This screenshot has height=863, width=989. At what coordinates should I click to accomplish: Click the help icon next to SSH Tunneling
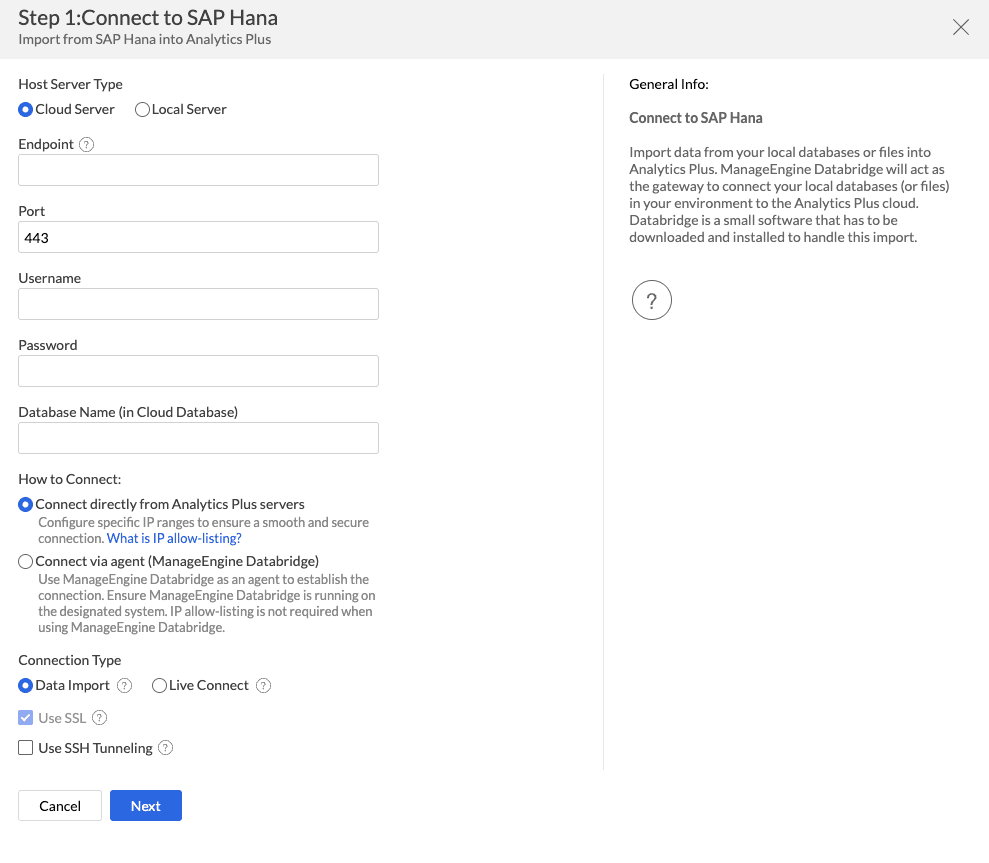click(x=166, y=748)
